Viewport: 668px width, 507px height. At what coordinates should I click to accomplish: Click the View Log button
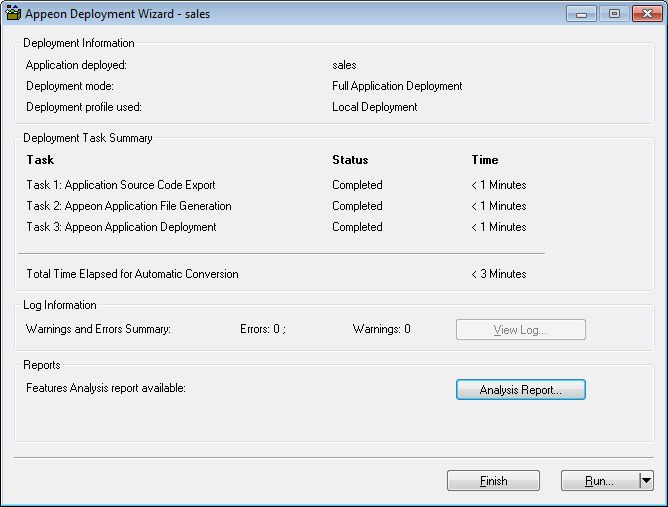(521, 329)
